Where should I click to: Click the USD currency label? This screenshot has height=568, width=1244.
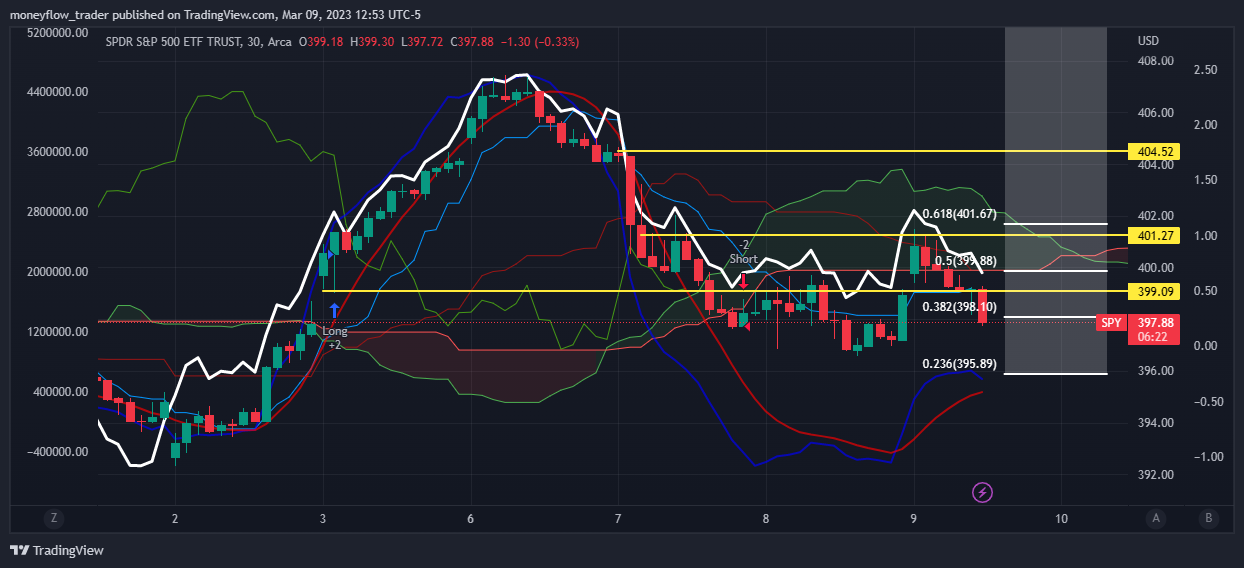tap(1148, 42)
